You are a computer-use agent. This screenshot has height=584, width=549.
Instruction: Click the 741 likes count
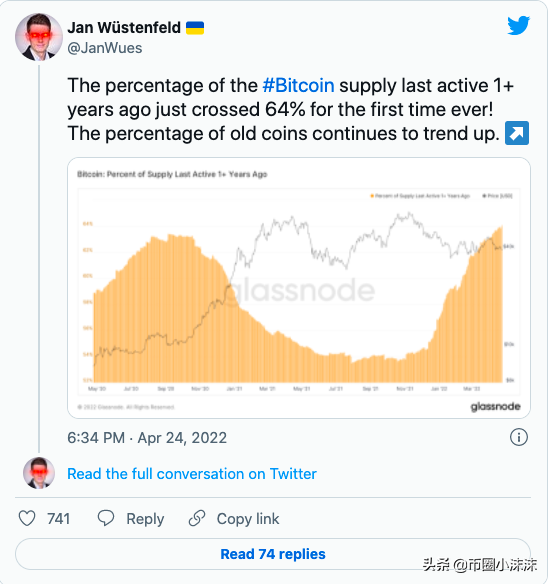pos(58,518)
